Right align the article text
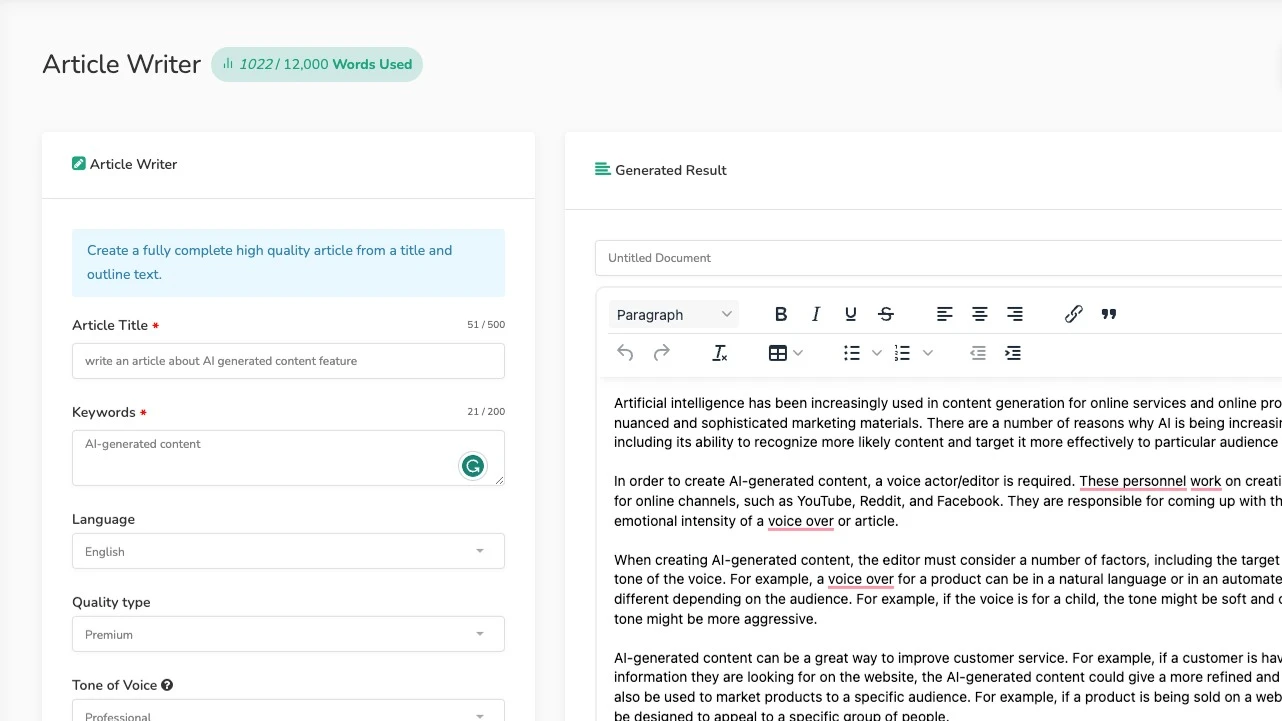 point(1015,313)
